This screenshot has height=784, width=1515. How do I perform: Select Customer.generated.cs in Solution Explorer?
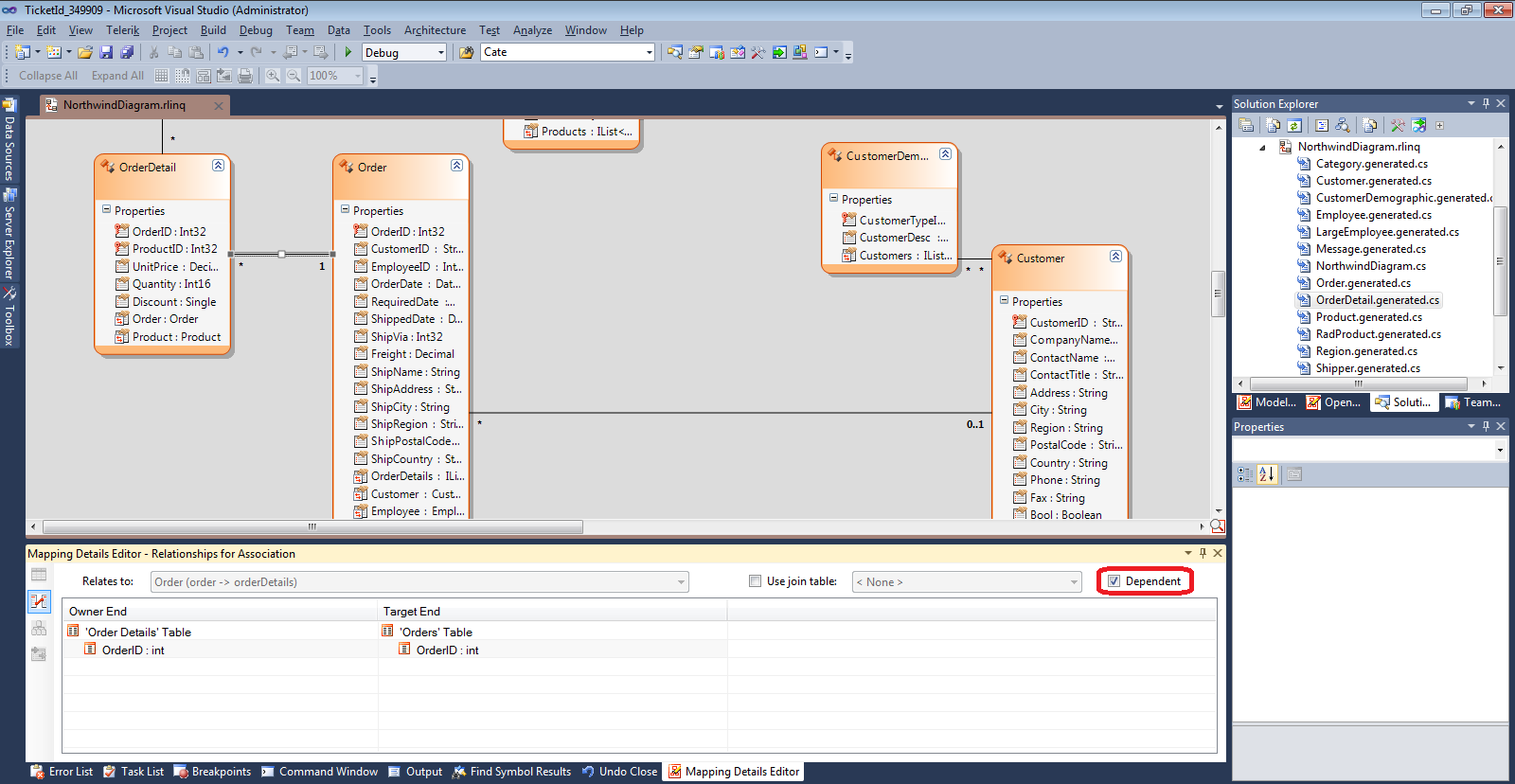point(1373,181)
